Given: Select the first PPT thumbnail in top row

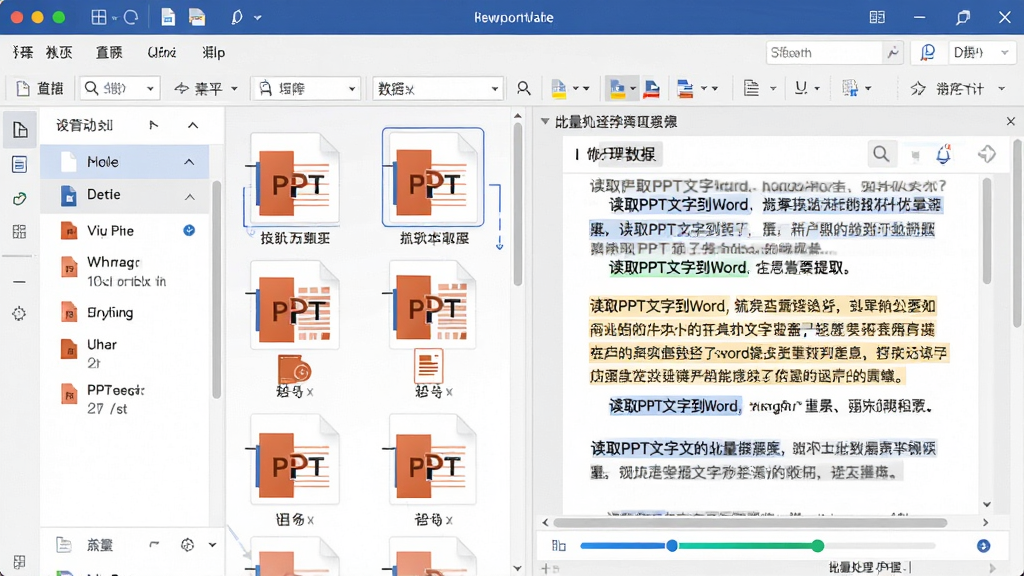Looking at the screenshot, I should (x=295, y=178).
